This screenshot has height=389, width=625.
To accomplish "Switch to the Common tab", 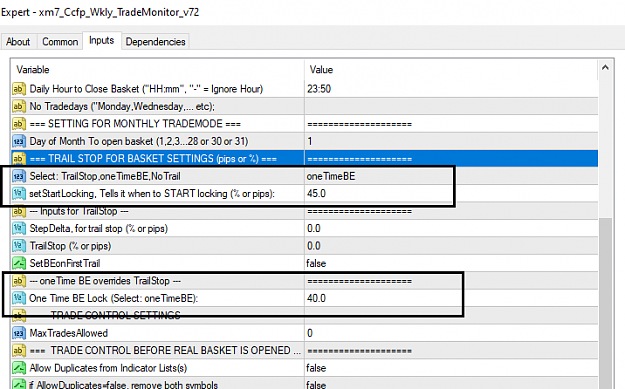I will point(60,42).
